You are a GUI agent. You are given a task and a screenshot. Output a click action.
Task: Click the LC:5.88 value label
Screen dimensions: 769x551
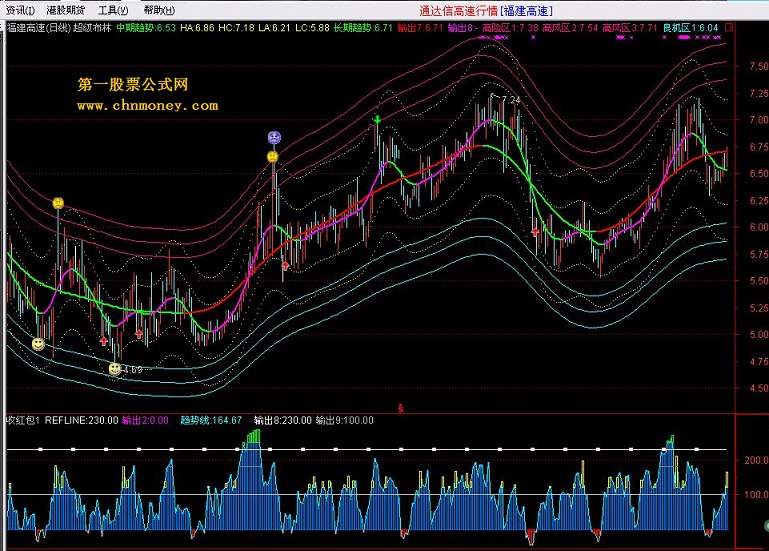pyautogui.click(x=312, y=27)
